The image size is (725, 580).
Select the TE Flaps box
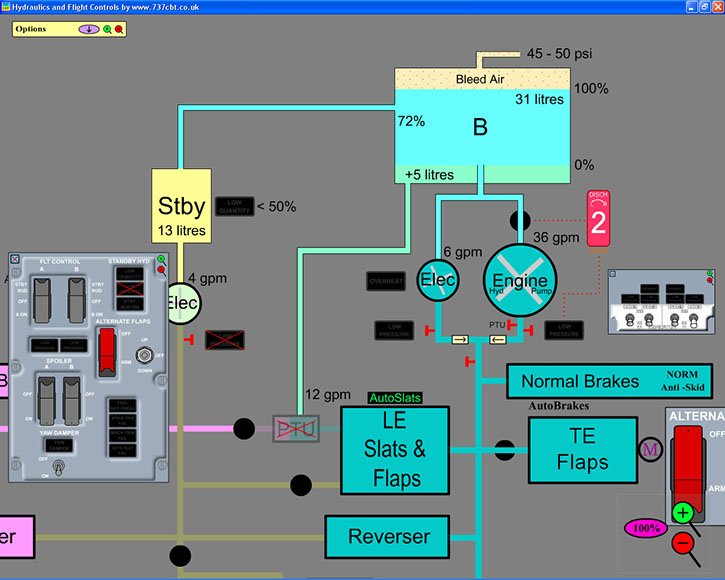coord(582,451)
